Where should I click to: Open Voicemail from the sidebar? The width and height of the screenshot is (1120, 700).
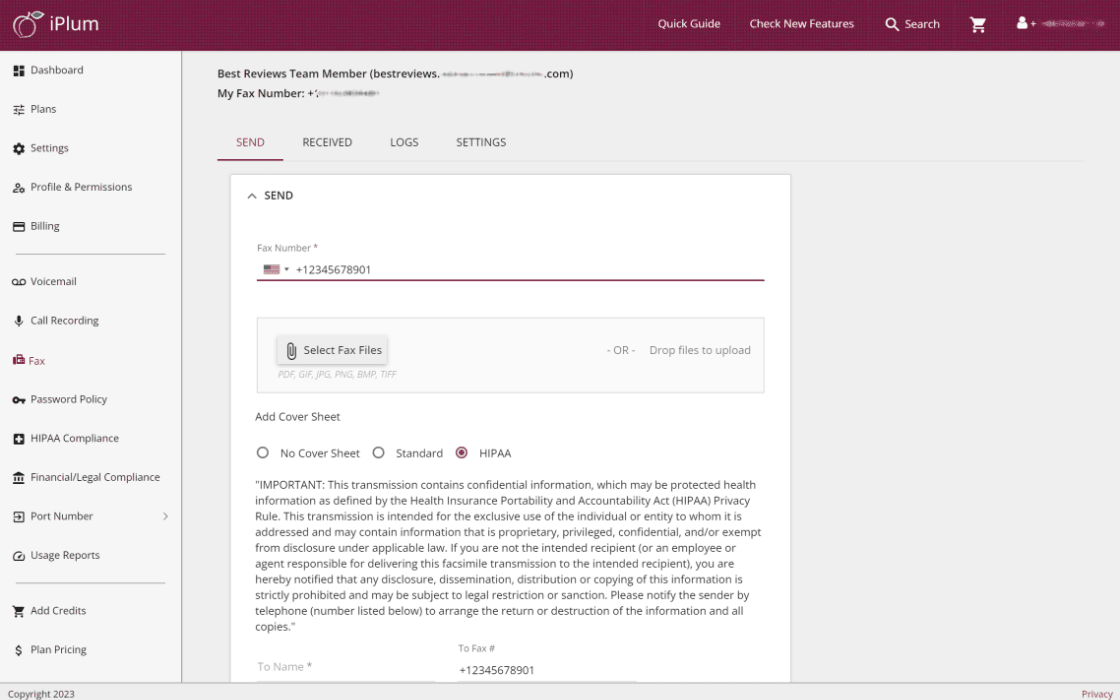[x=53, y=282]
